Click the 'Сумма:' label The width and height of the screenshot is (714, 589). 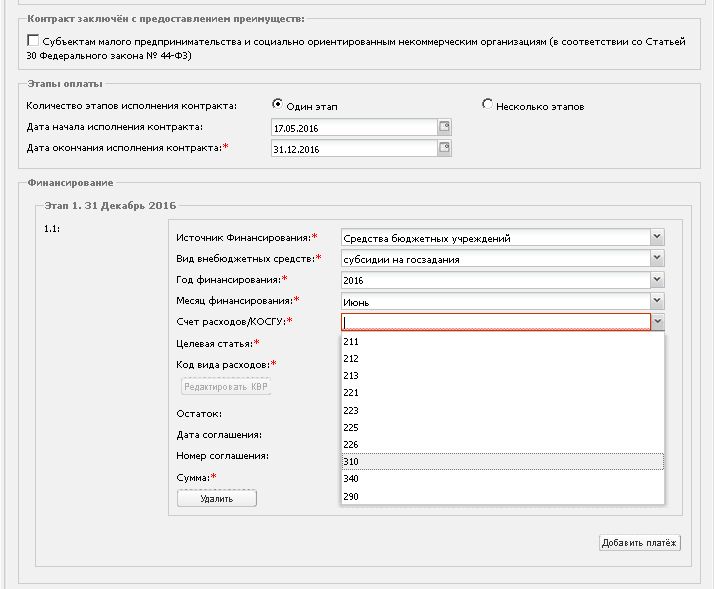pos(193,478)
